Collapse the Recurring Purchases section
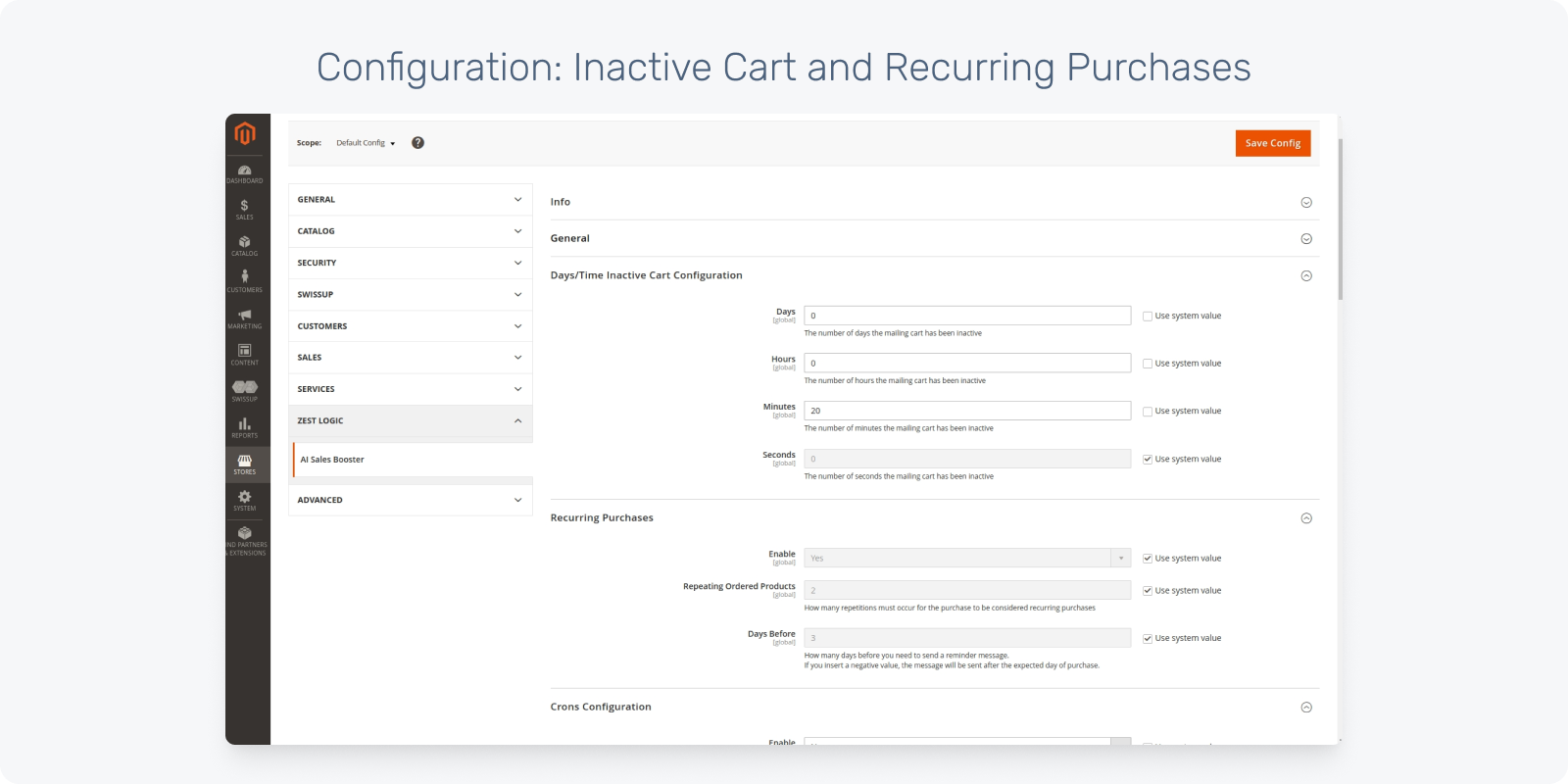The image size is (1568, 784). 1305,518
